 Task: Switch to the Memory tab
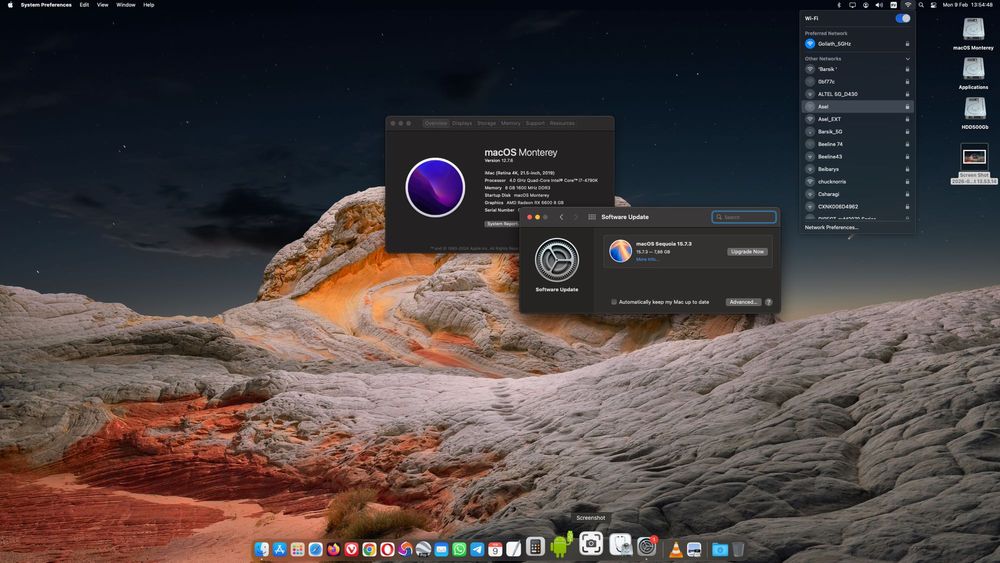click(x=510, y=123)
